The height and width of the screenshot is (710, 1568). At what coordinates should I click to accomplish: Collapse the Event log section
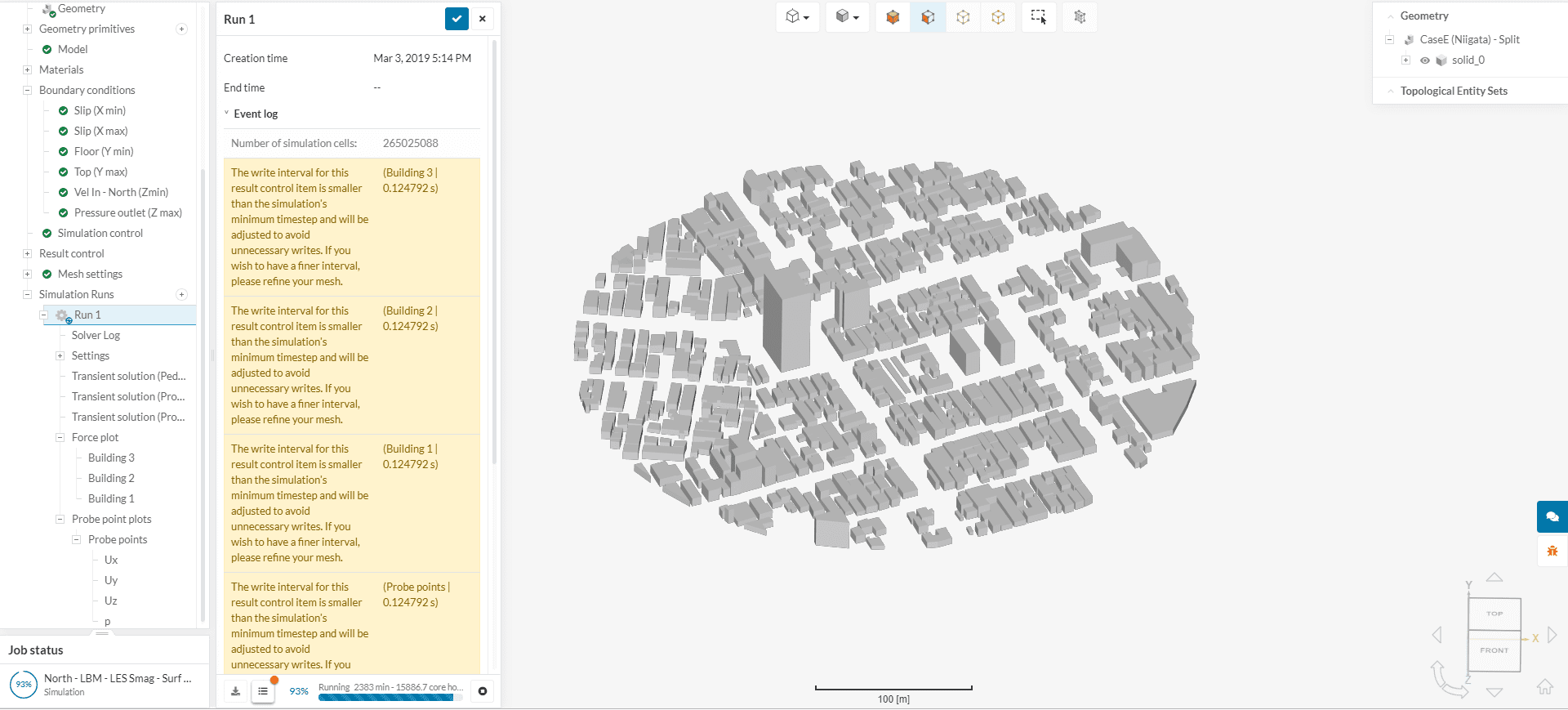click(x=227, y=114)
